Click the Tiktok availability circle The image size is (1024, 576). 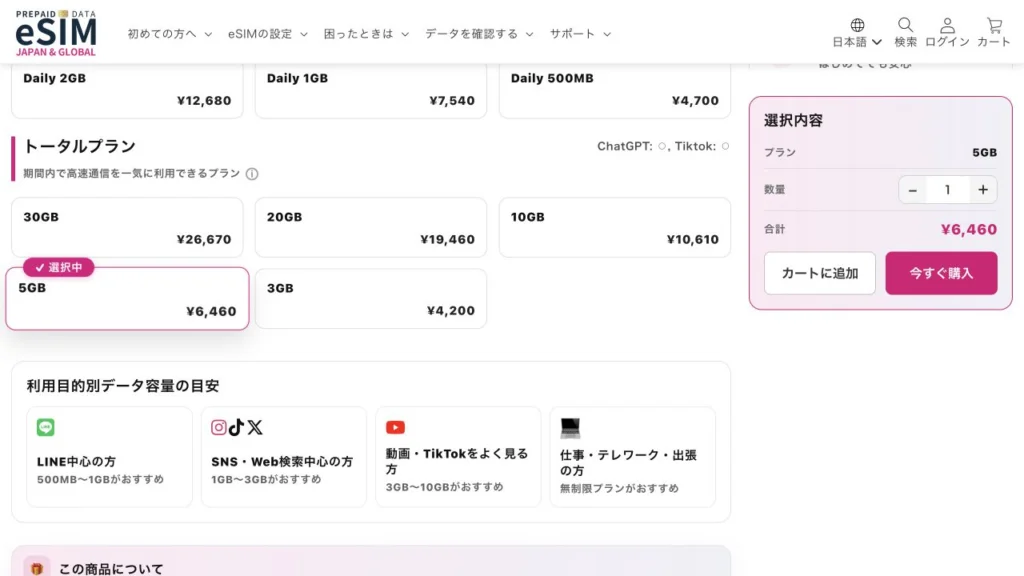(x=725, y=146)
